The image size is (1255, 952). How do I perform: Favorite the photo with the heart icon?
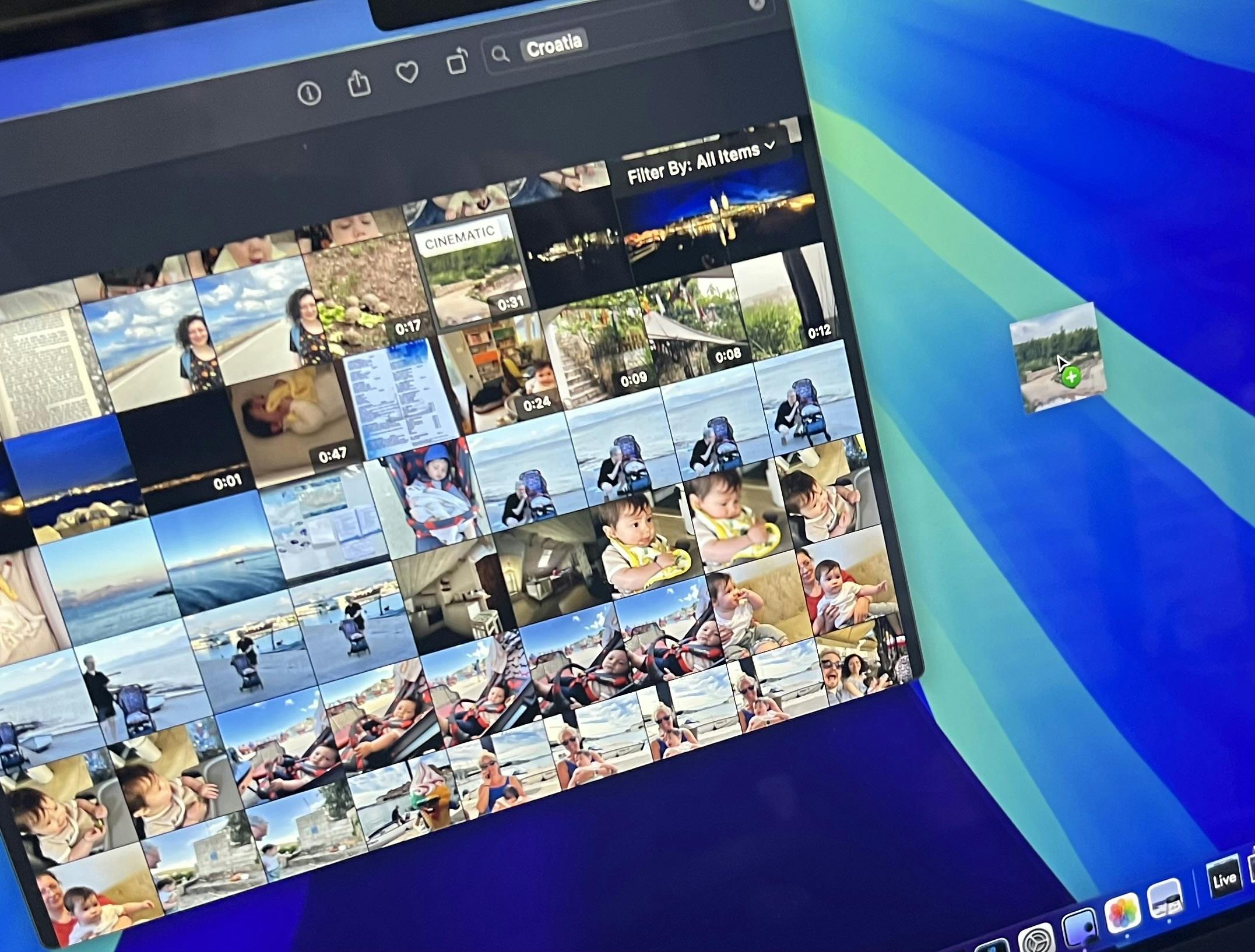tap(407, 72)
